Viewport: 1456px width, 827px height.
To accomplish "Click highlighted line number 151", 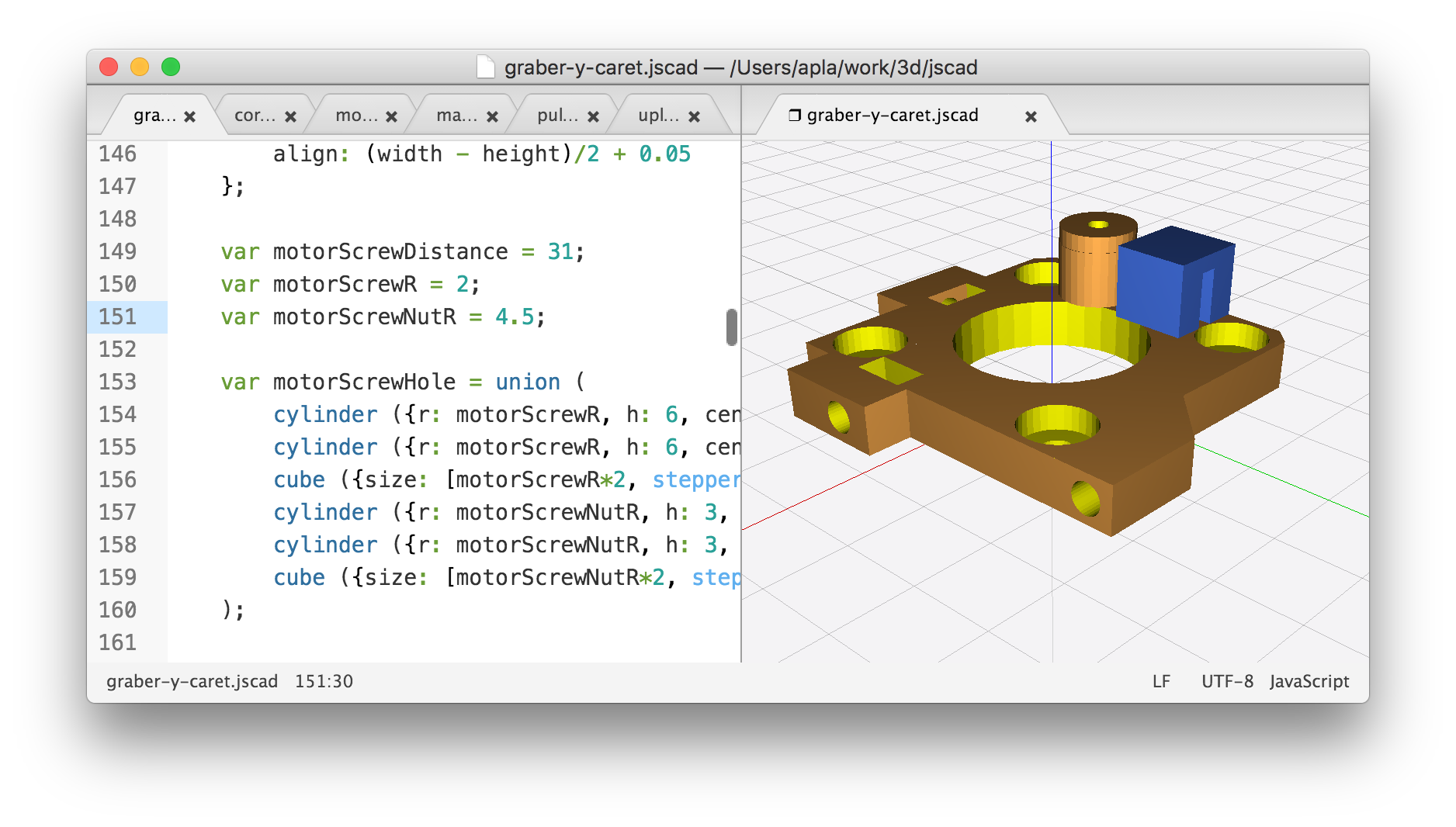I will (117, 317).
